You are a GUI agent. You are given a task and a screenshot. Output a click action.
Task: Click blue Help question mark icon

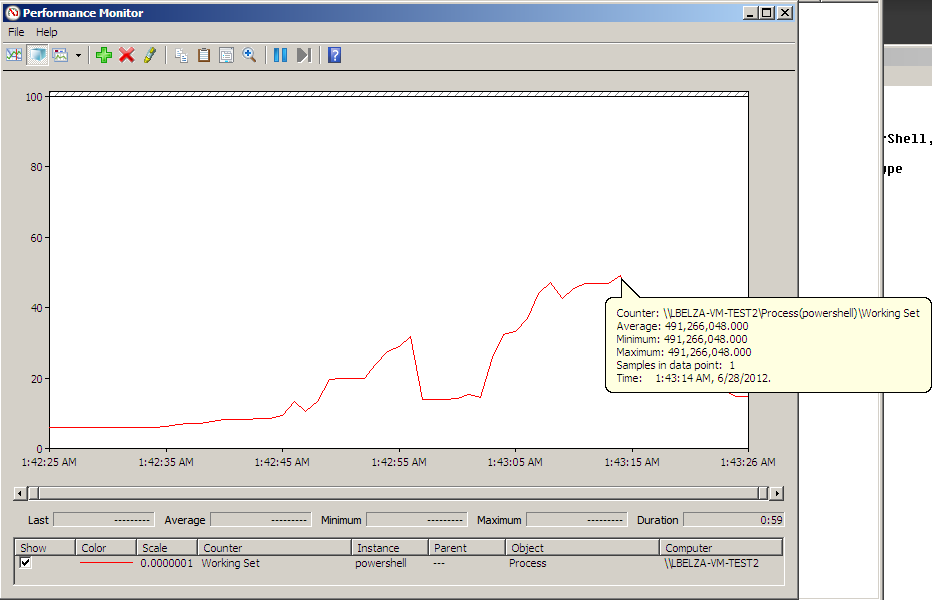tap(335, 55)
